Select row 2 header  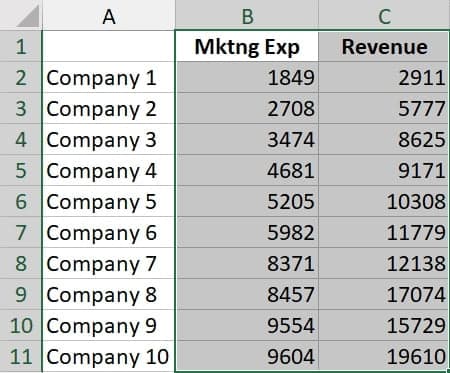tap(21, 77)
